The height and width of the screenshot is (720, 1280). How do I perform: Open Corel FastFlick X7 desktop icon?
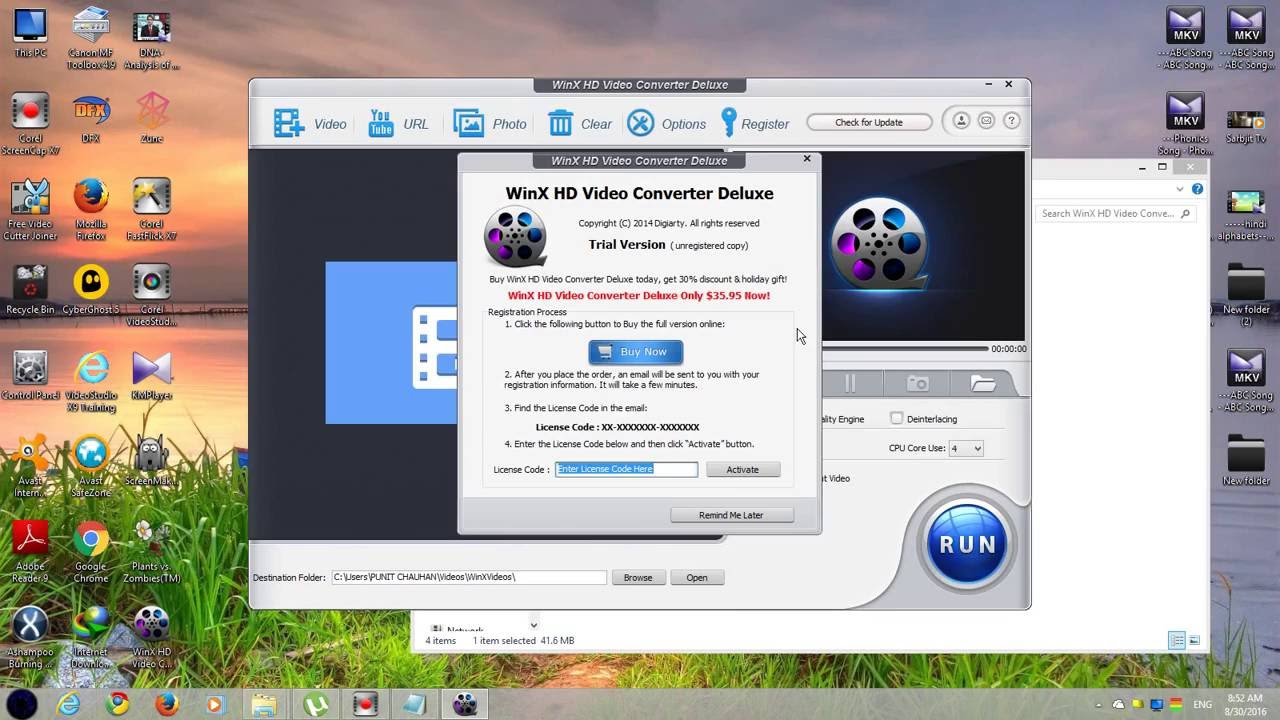[x=152, y=210]
